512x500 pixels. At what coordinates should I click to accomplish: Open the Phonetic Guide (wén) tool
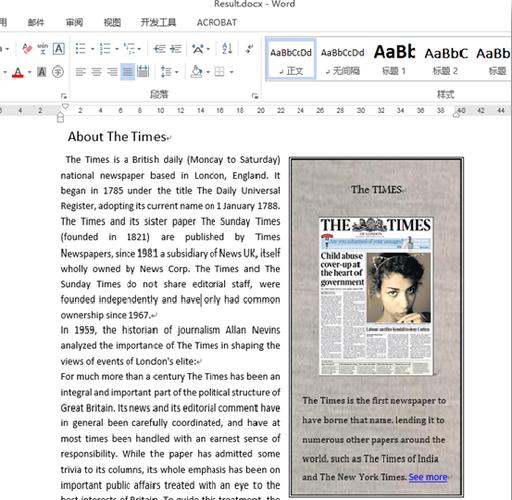click(x=43, y=49)
